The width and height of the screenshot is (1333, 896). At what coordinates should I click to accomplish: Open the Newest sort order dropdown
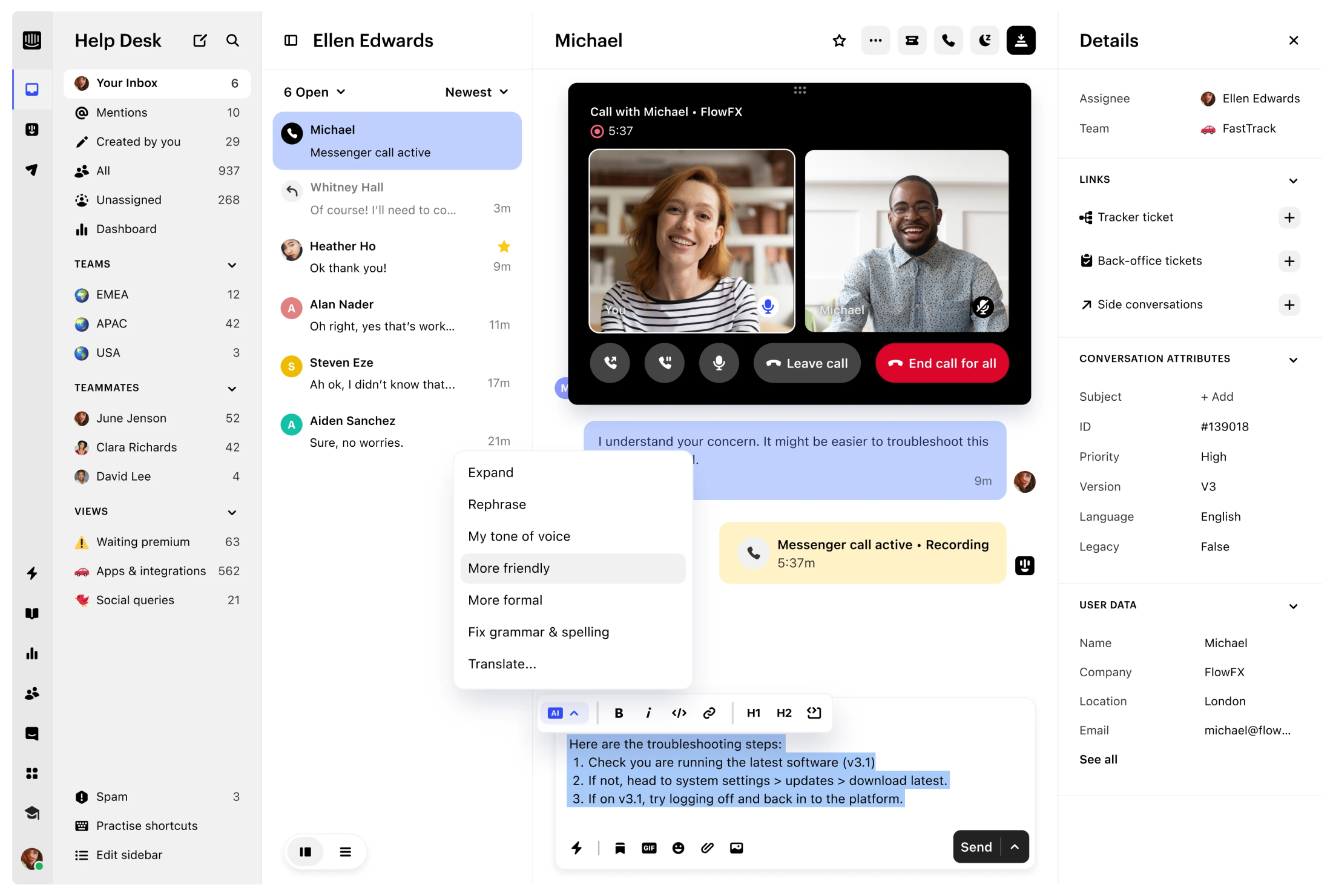point(477,91)
